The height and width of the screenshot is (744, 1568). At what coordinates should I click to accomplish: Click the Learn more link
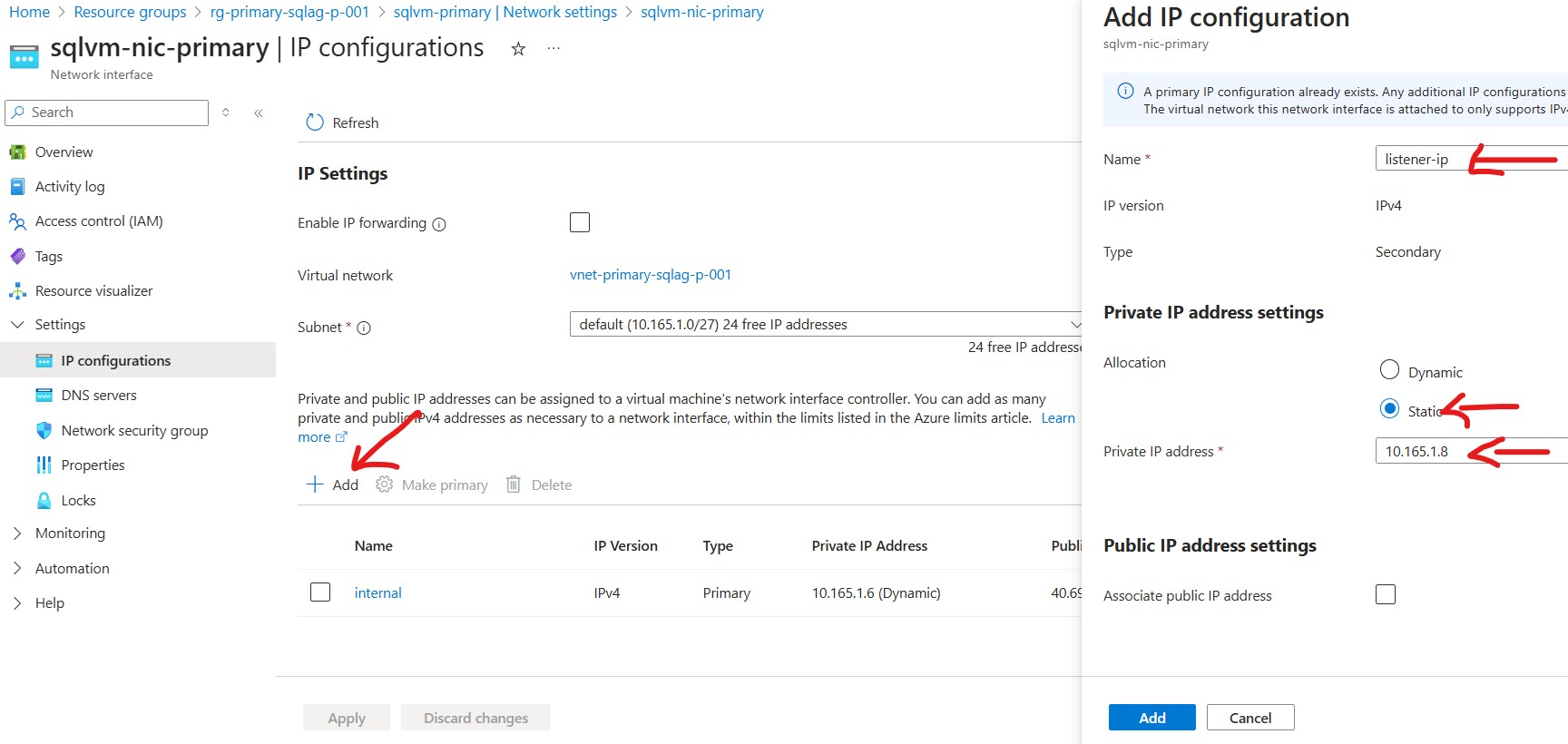pyautogui.click(x=1058, y=418)
